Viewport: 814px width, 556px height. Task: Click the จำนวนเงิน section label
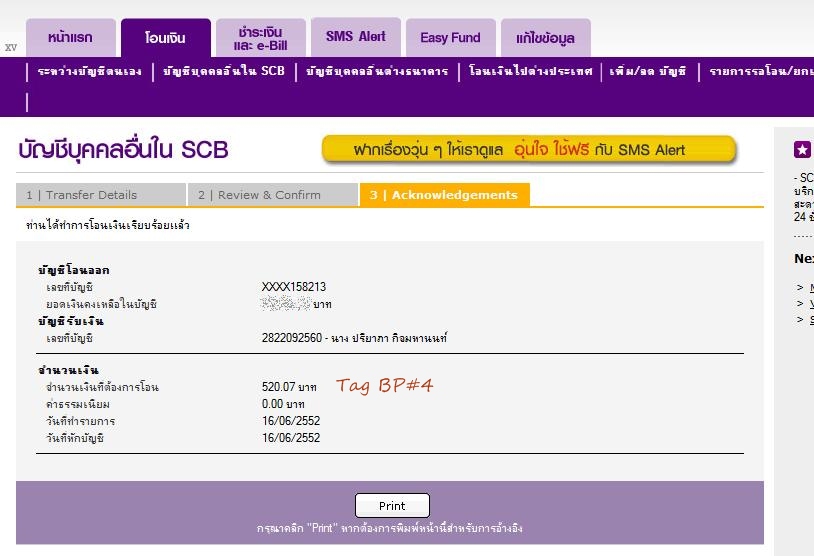(68, 370)
